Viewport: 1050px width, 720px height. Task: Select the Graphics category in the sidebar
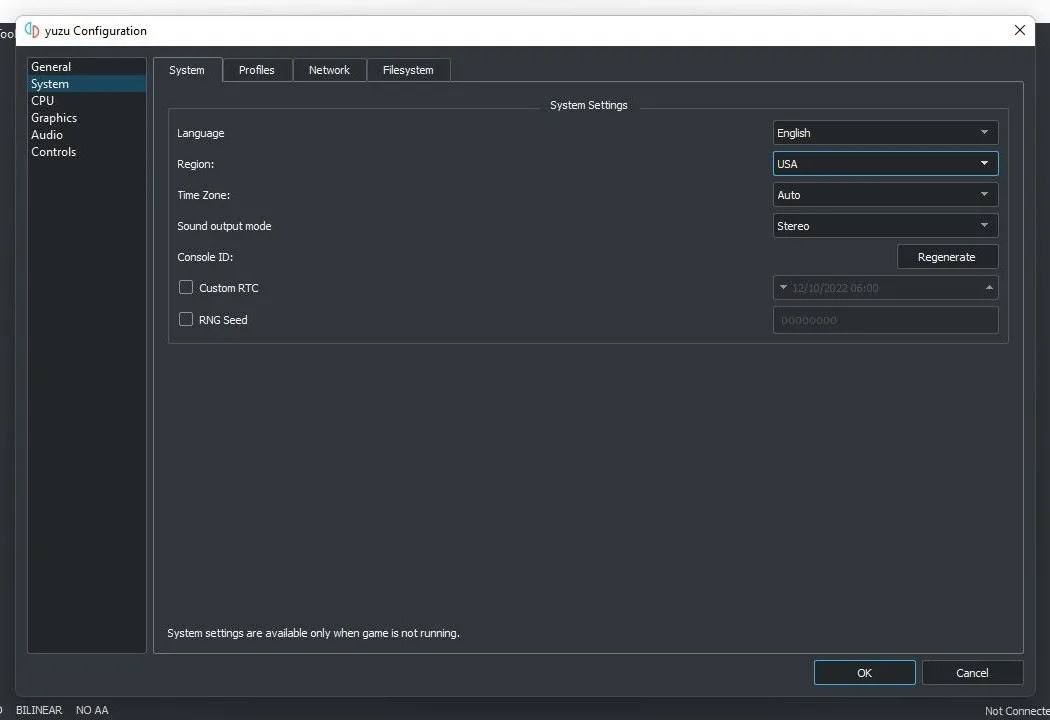coord(53,117)
